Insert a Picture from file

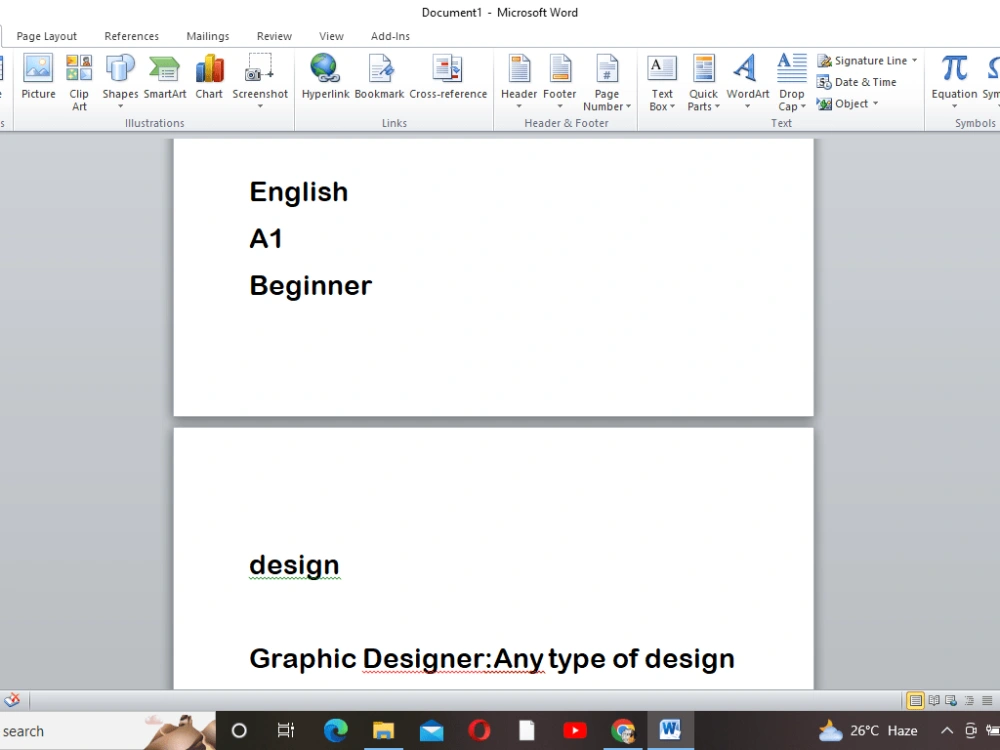pyautogui.click(x=38, y=77)
